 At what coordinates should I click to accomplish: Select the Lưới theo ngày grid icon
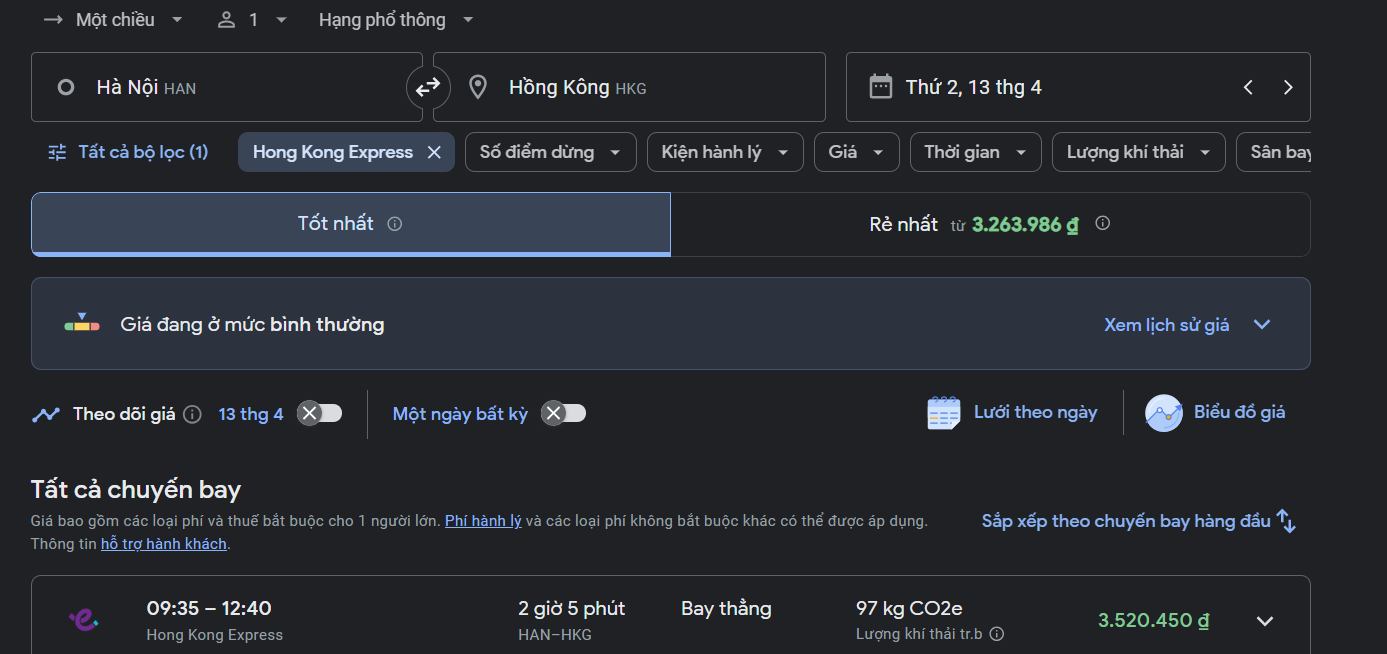point(943,411)
